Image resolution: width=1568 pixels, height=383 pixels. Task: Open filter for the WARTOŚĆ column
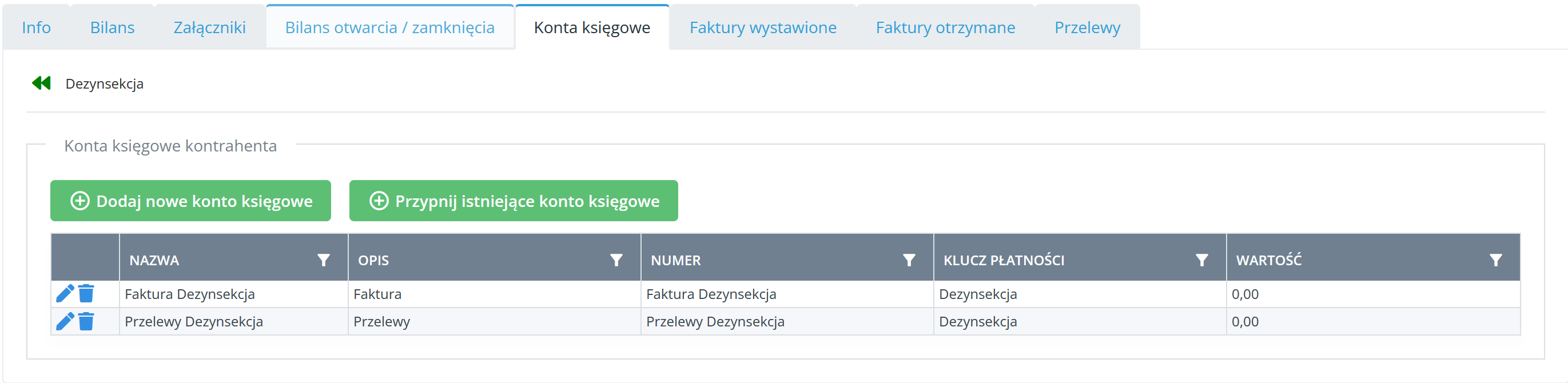[1495, 261]
